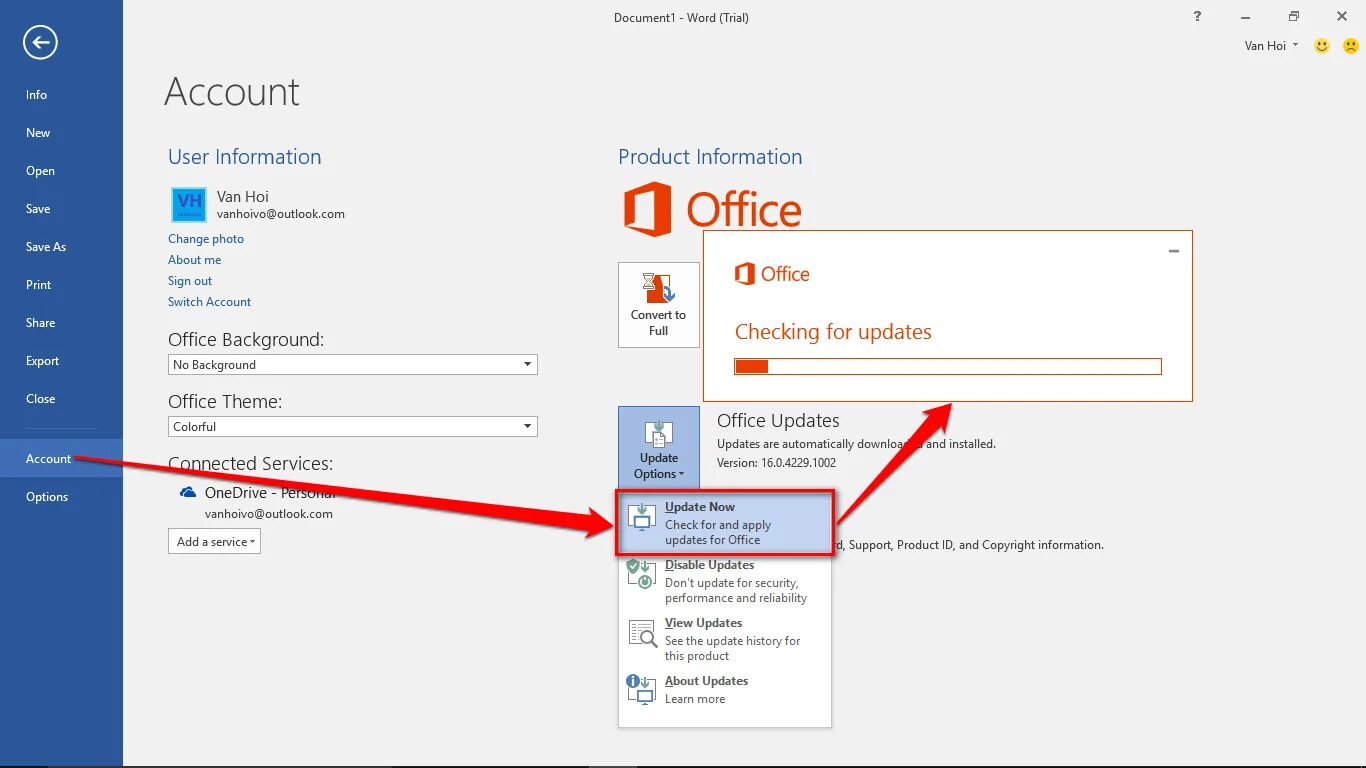This screenshot has width=1366, height=768.
Task: Click the Help question mark icon
Action: (1198, 17)
